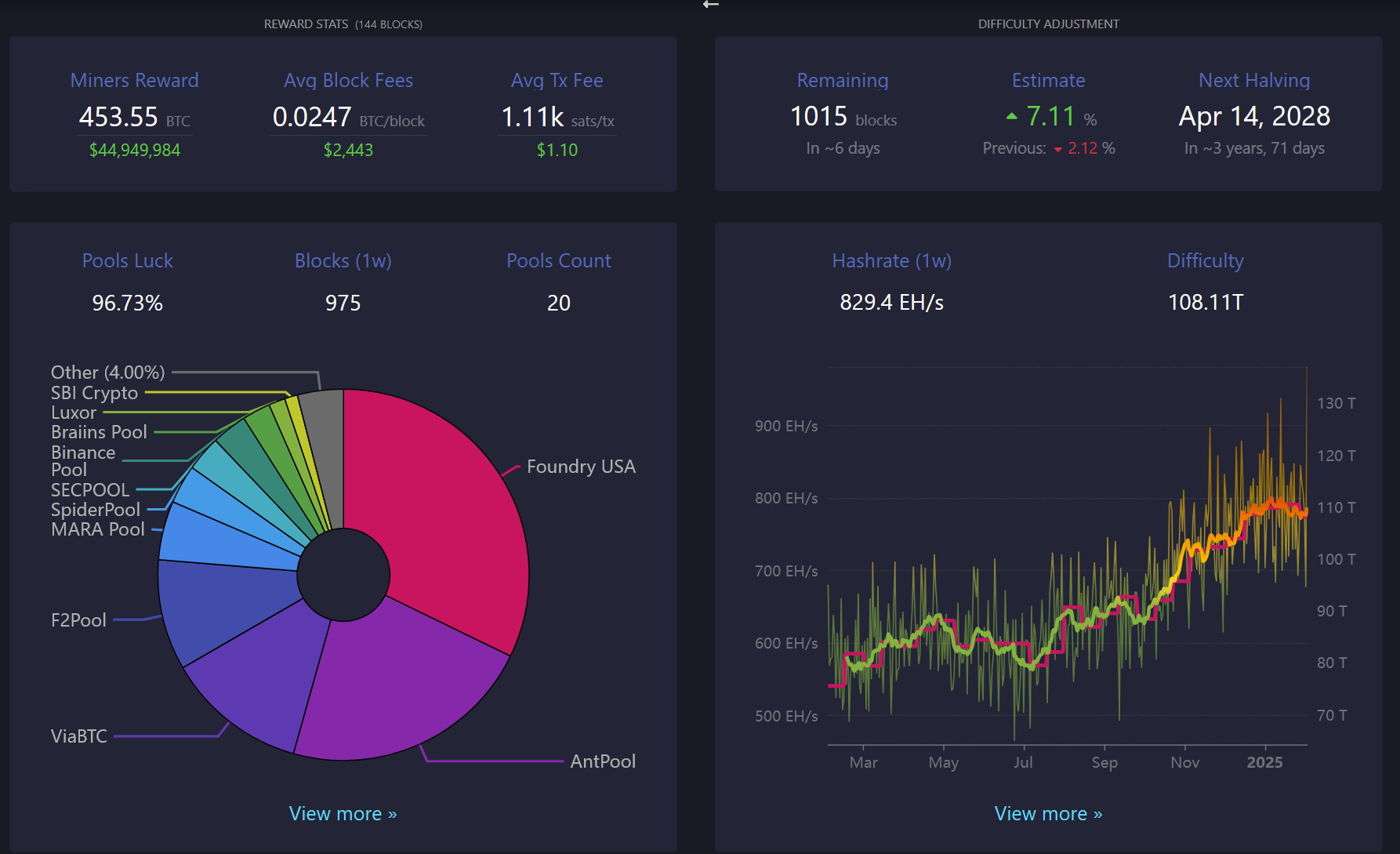Viewport: 1400px width, 854px height.
Task: Open the Pools Count title
Action: coord(558,260)
